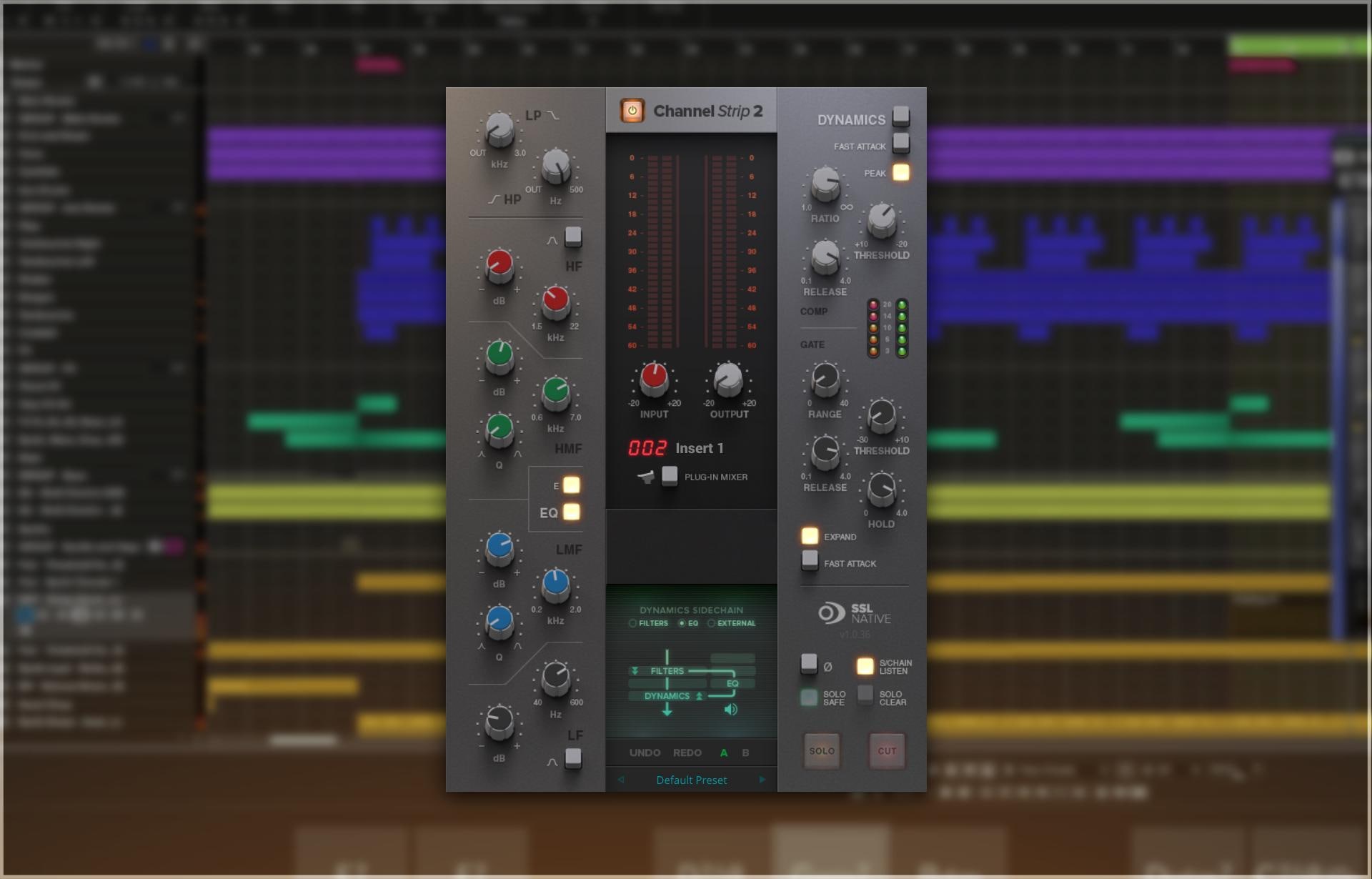Click the FILTERS routing block
This screenshot has width=1372, height=879.
pos(667,671)
